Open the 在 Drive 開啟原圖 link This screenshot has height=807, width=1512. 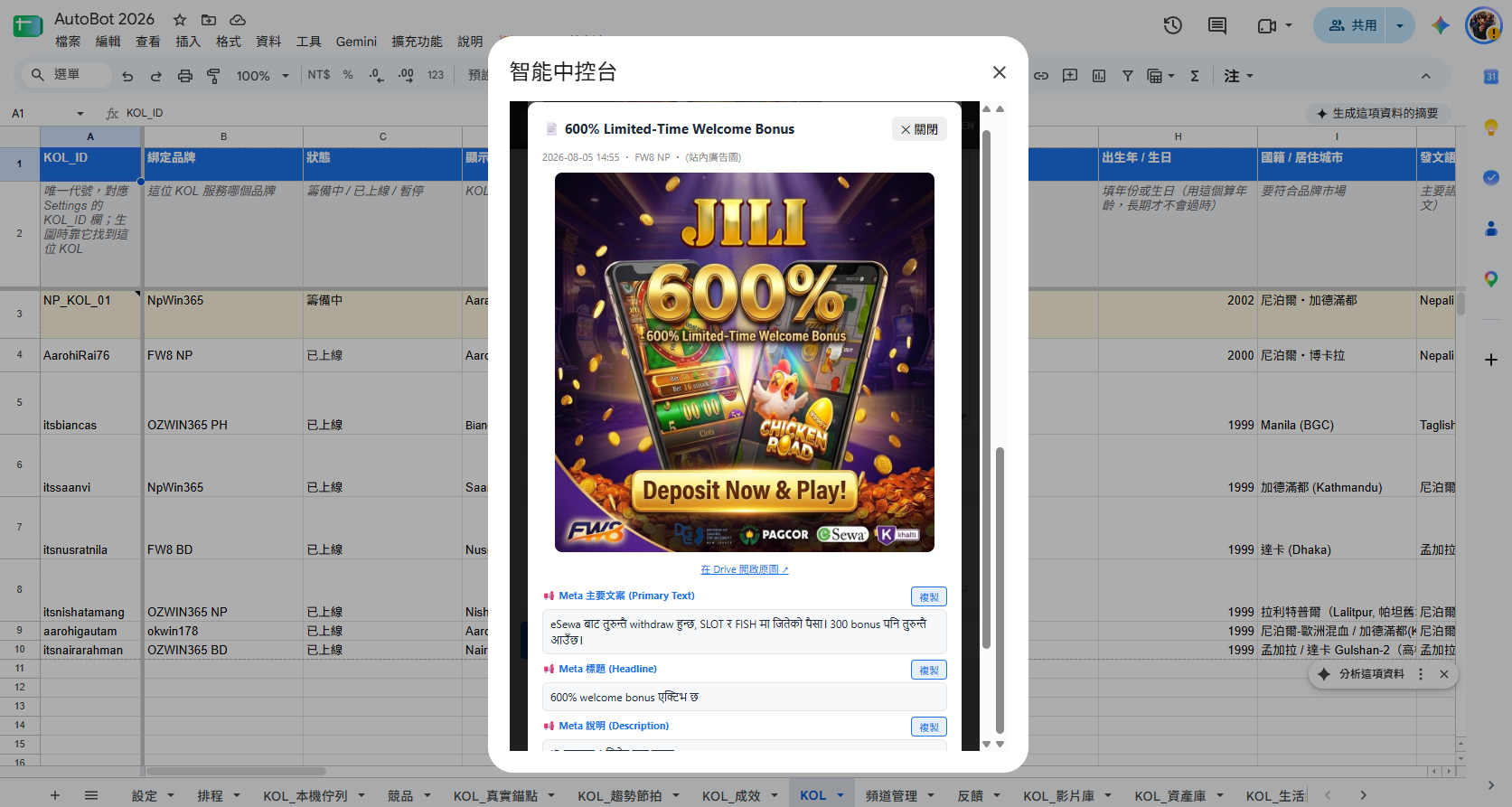pyautogui.click(x=745, y=569)
